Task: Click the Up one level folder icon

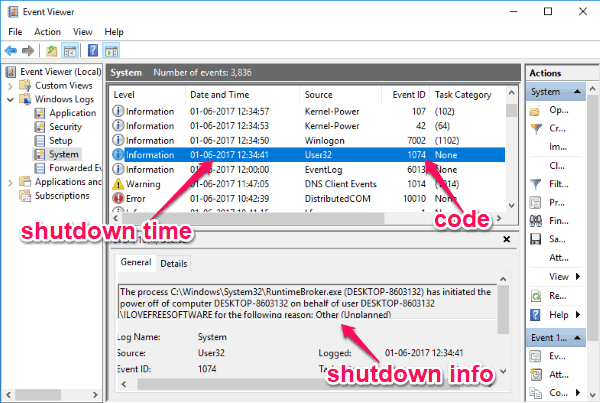Action: click(x=51, y=51)
